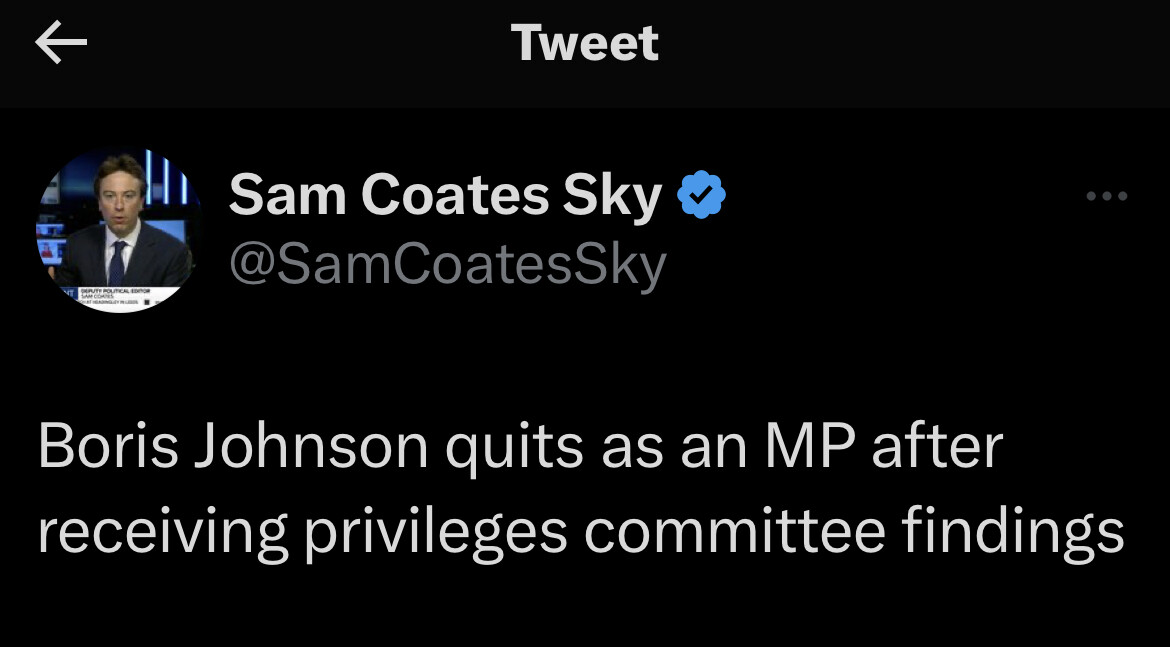Viewport: 1170px width, 647px height.
Task: Open the "Sam Coates Sky" display name
Action: [445, 195]
